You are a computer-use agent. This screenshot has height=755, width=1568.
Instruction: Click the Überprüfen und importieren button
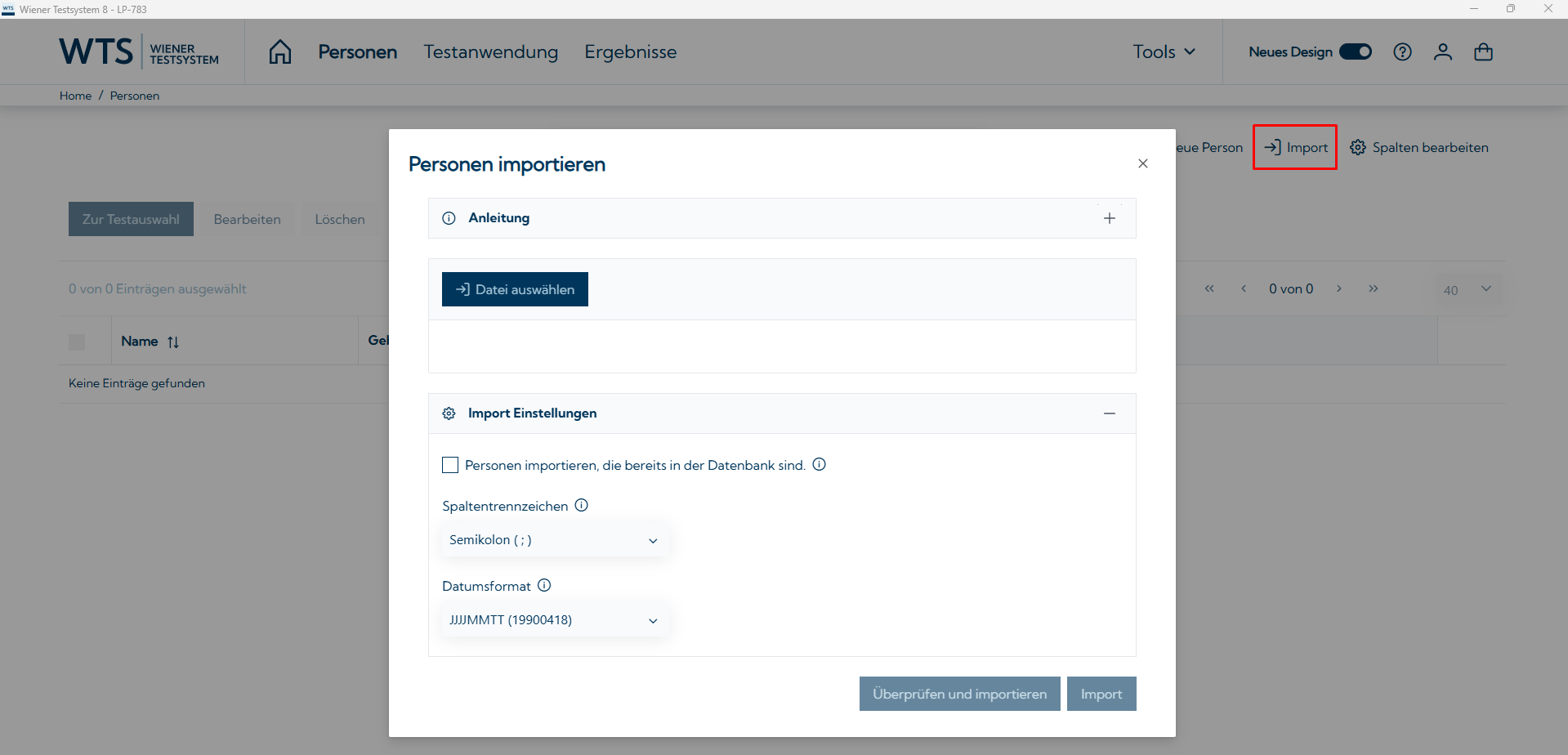(x=958, y=693)
